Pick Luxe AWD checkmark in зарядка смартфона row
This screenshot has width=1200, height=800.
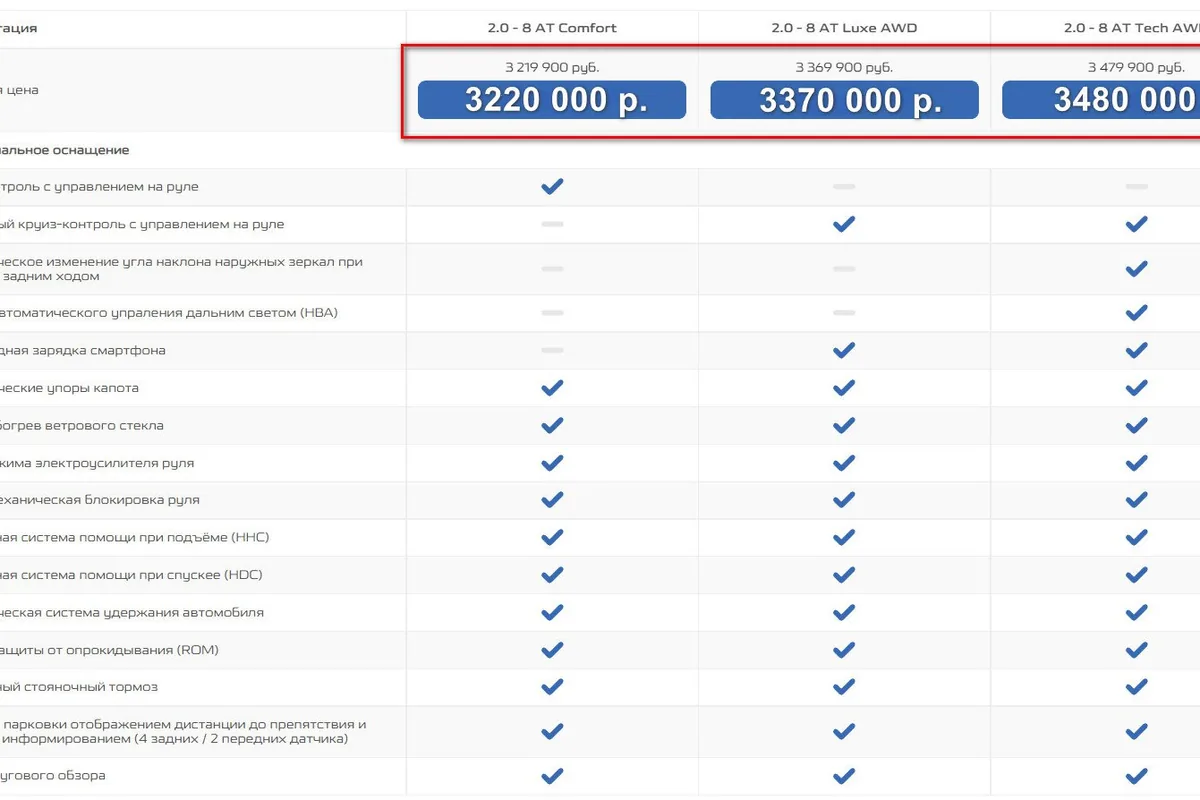click(844, 350)
